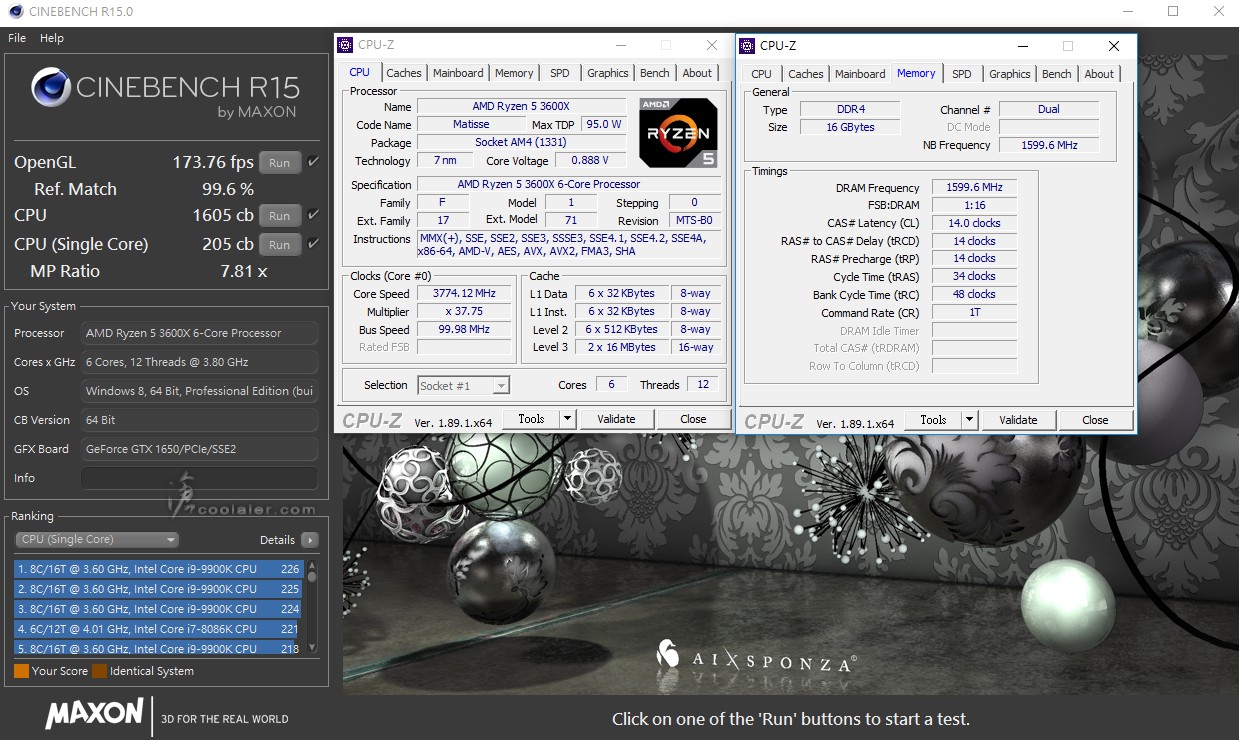This screenshot has width=1239, height=740.
Task: Switch to CPU tab in CPU-Z memory window
Action: pos(762,74)
